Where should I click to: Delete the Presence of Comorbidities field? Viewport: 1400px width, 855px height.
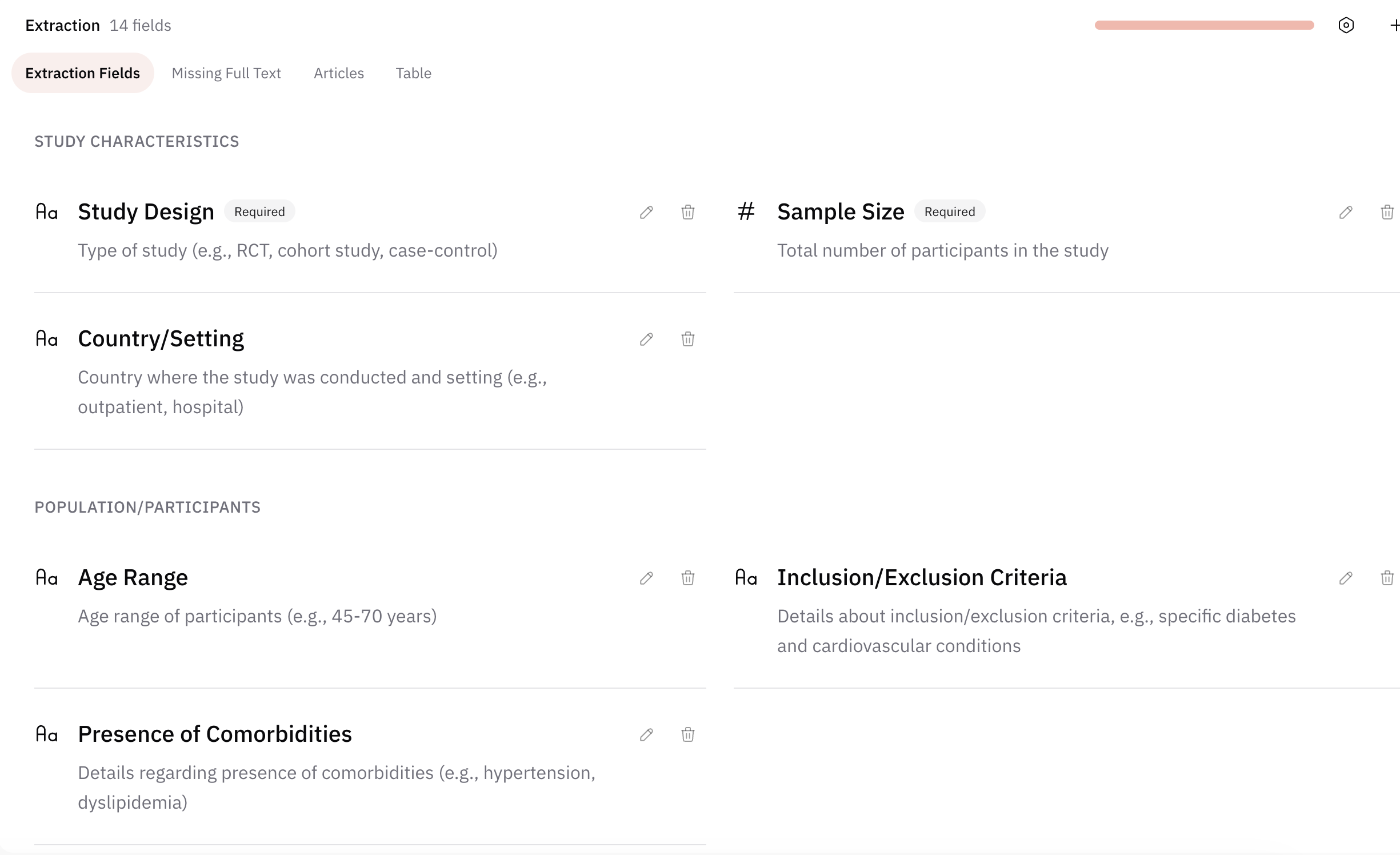pos(688,734)
